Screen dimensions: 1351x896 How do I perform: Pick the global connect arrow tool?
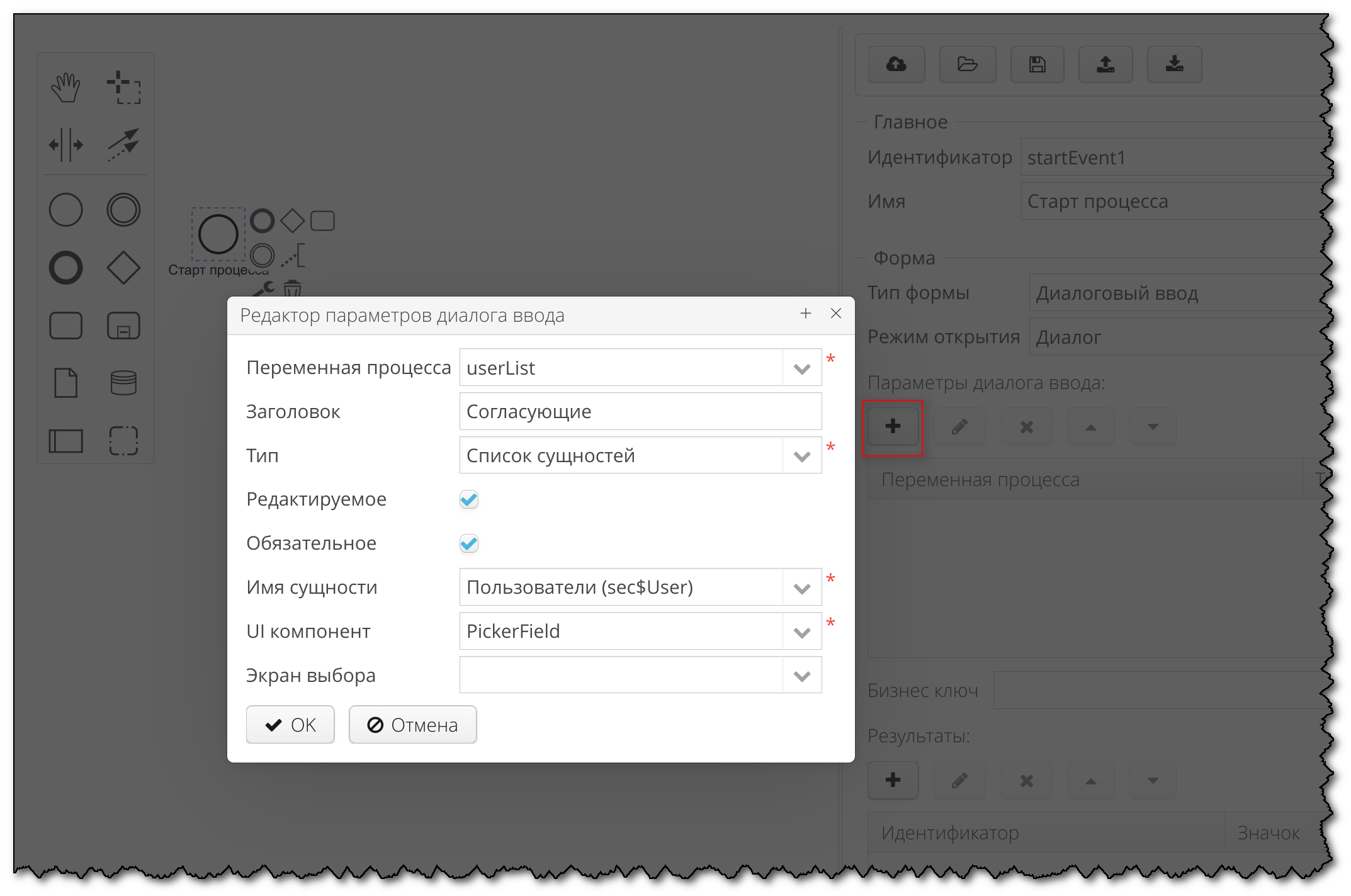[123, 145]
